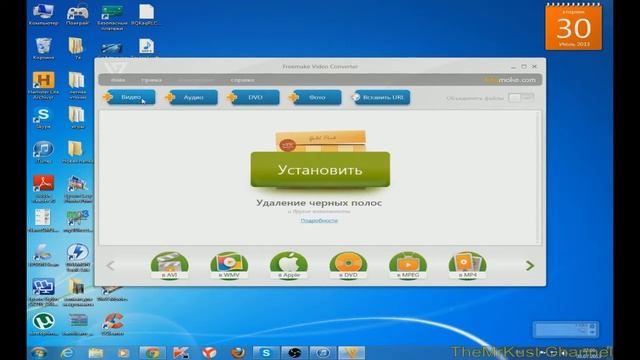The image size is (640, 360).
Task: Add photos with the Фото button
Action: pyautogui.click(x=317, y=98)
